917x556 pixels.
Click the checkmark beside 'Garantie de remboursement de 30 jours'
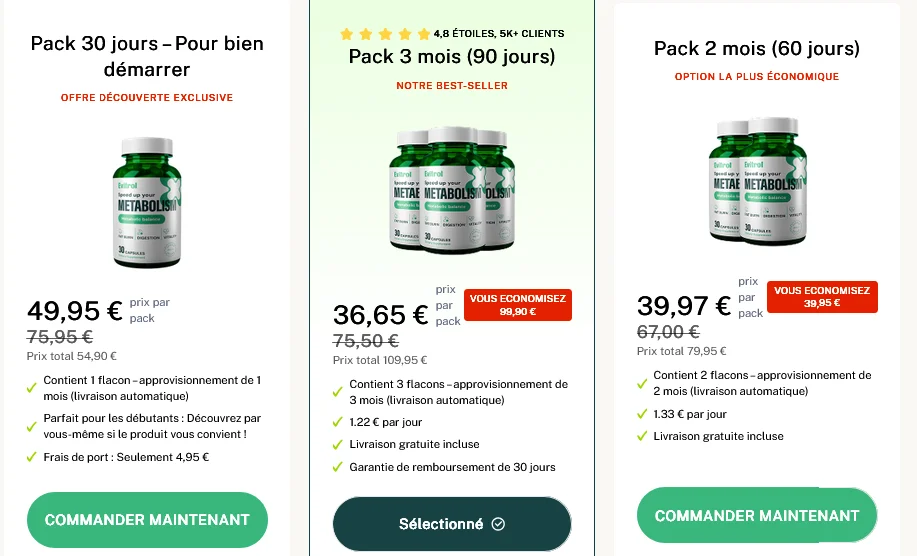(x=337, y=467)
